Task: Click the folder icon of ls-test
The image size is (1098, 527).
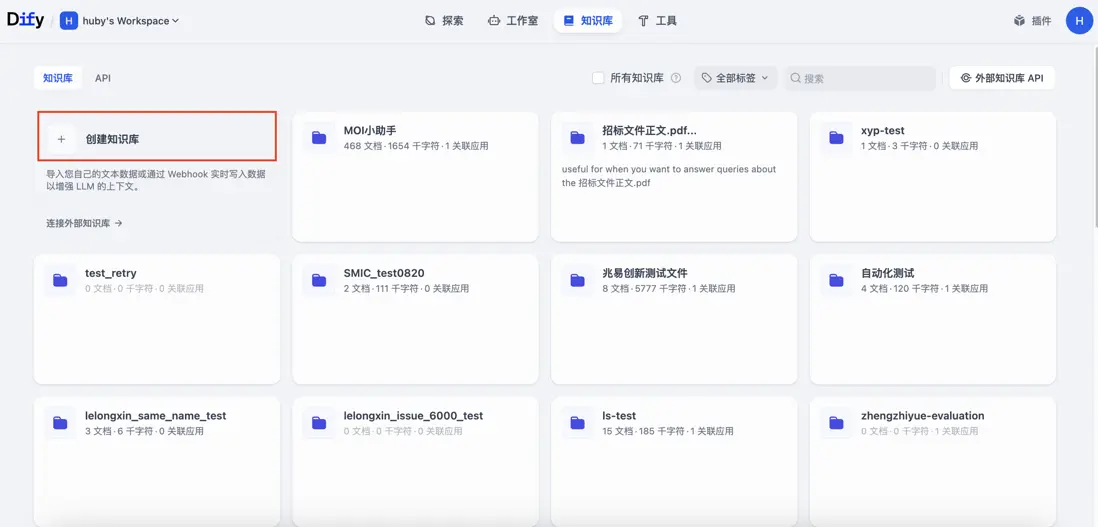Action: 578,423
